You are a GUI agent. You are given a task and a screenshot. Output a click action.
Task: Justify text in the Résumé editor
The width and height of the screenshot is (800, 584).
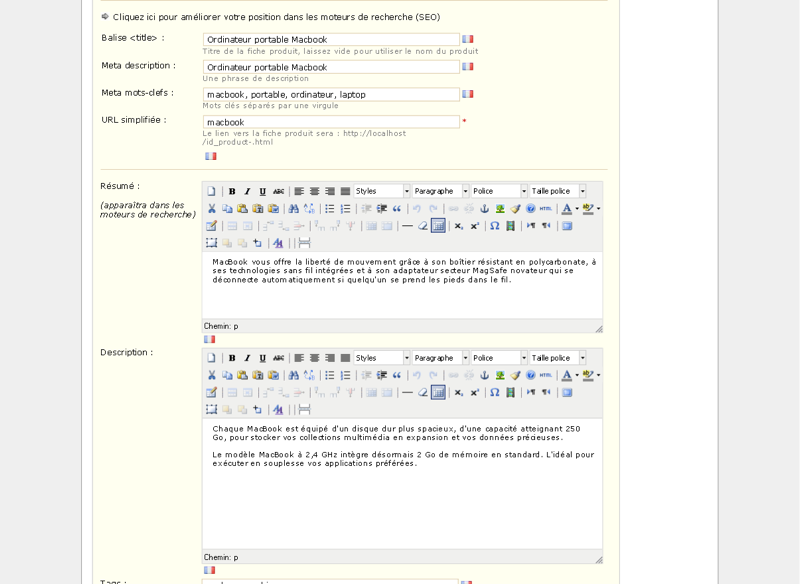[345, 191]
